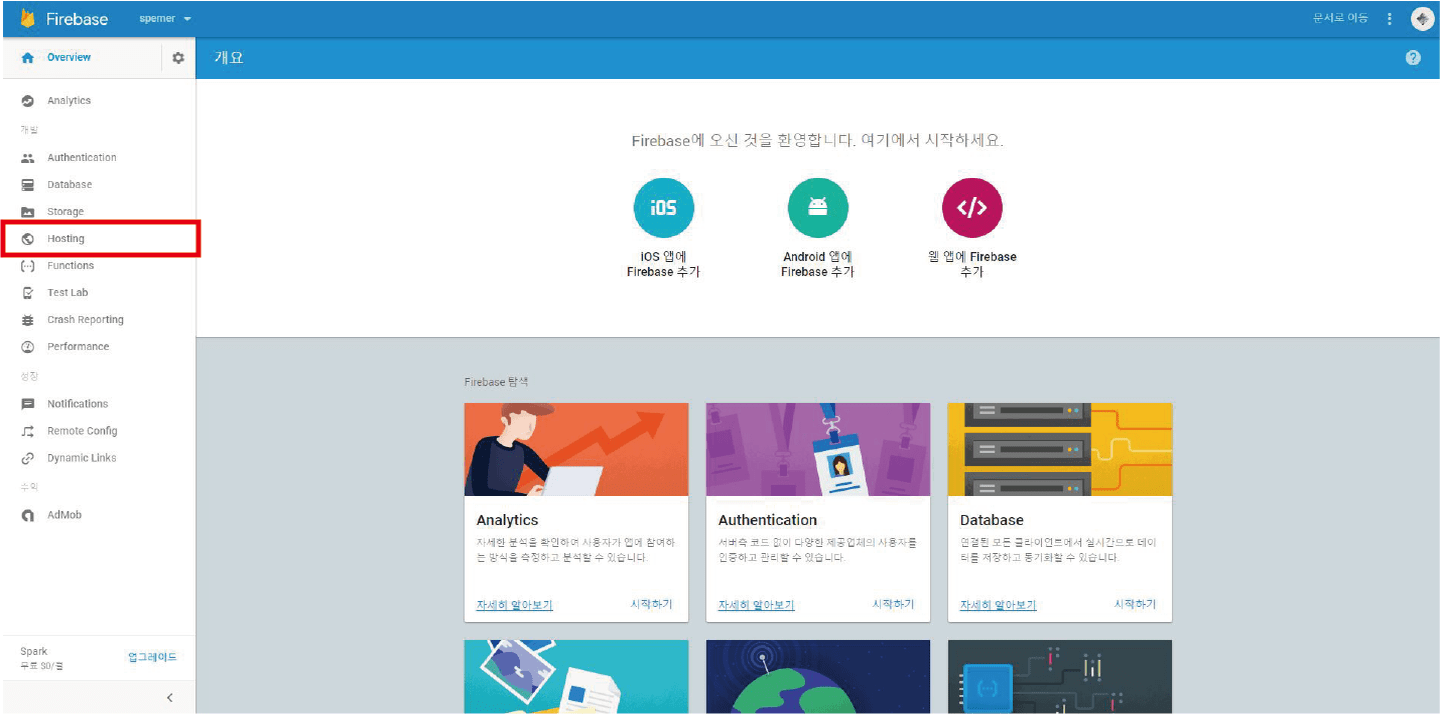The image size is (1440, 714).
Task: Click the Test Lab icon
Action: point(28,293)
